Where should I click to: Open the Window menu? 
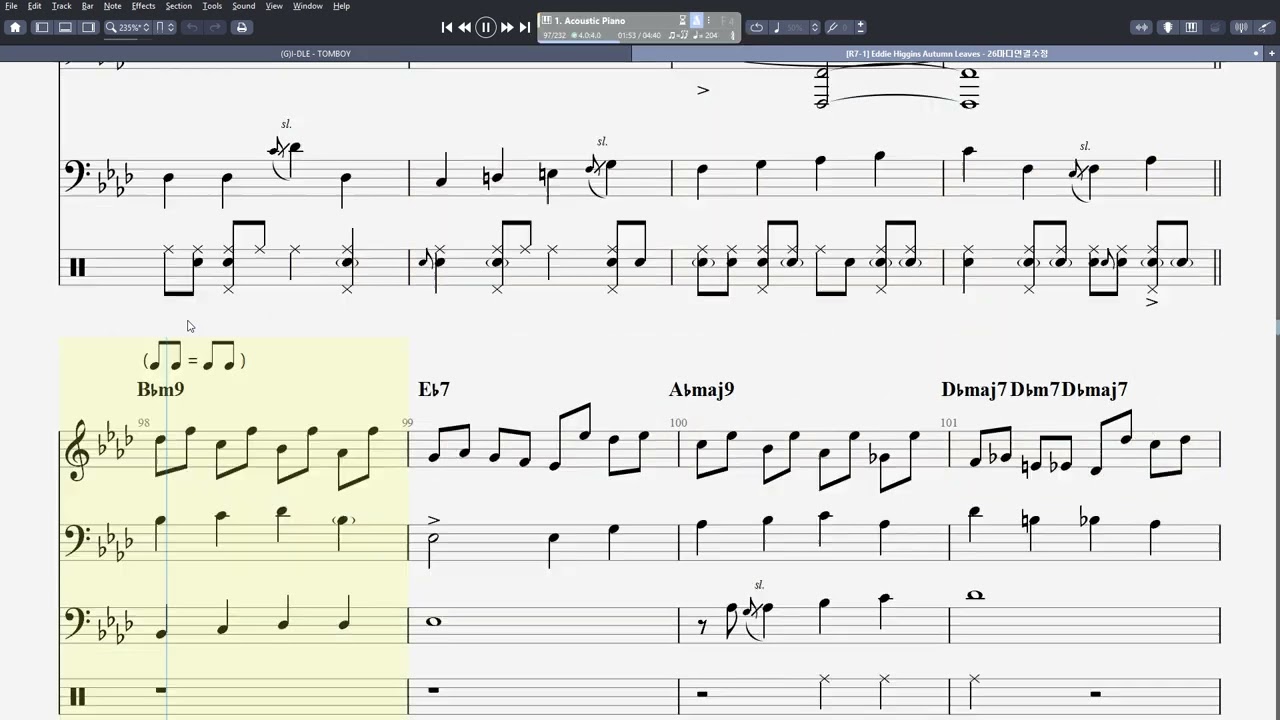coord(307,6)
